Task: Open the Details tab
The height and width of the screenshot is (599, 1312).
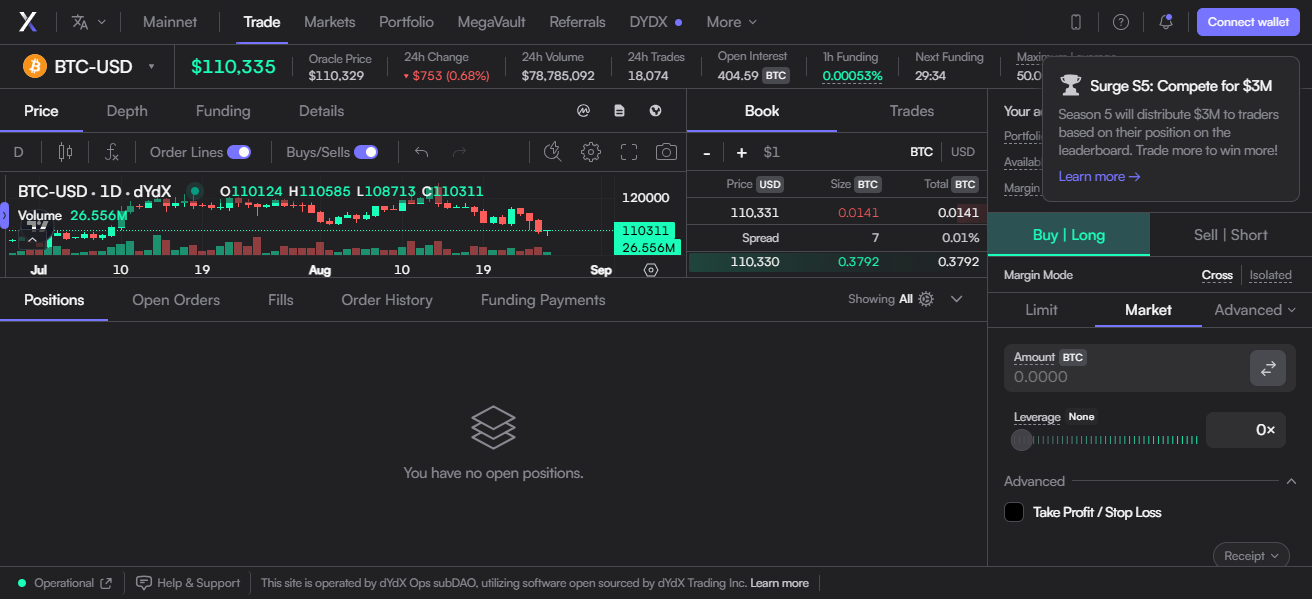Action: (321, 111)
